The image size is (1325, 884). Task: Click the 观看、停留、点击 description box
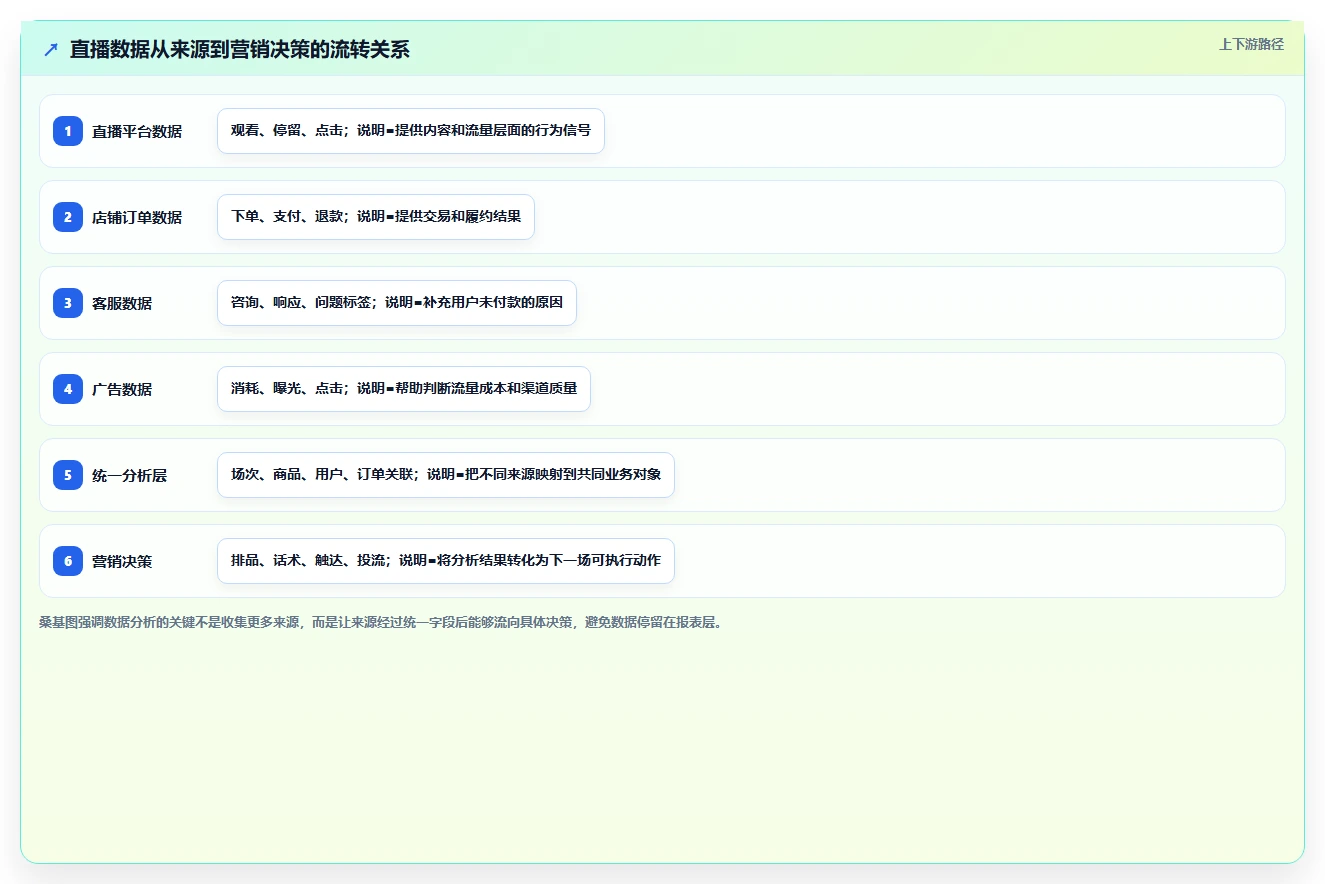point(411,131)
